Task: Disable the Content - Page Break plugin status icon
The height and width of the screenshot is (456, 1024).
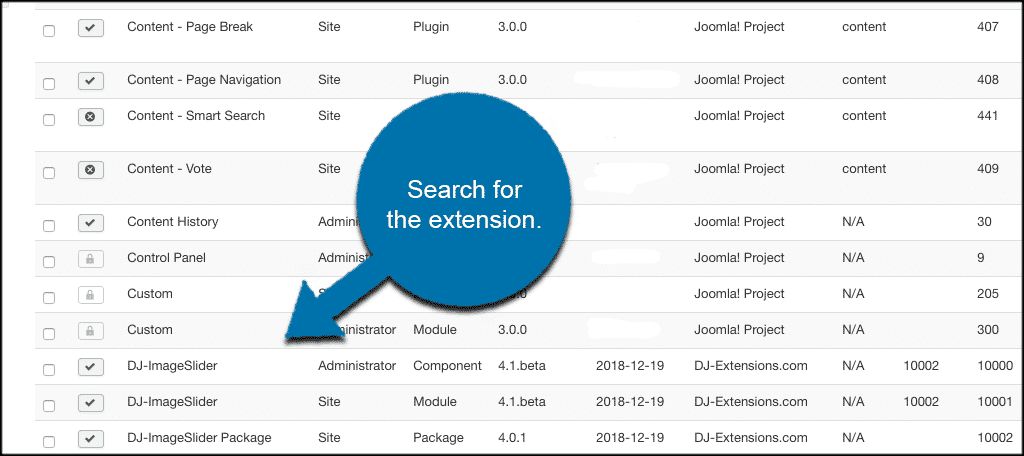Action: [91, 28]
